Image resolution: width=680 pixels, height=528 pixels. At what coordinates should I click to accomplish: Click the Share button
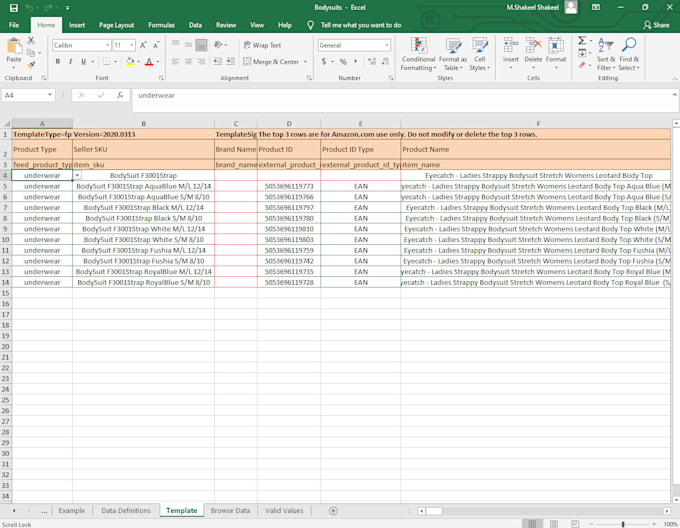tap(656, 25)
